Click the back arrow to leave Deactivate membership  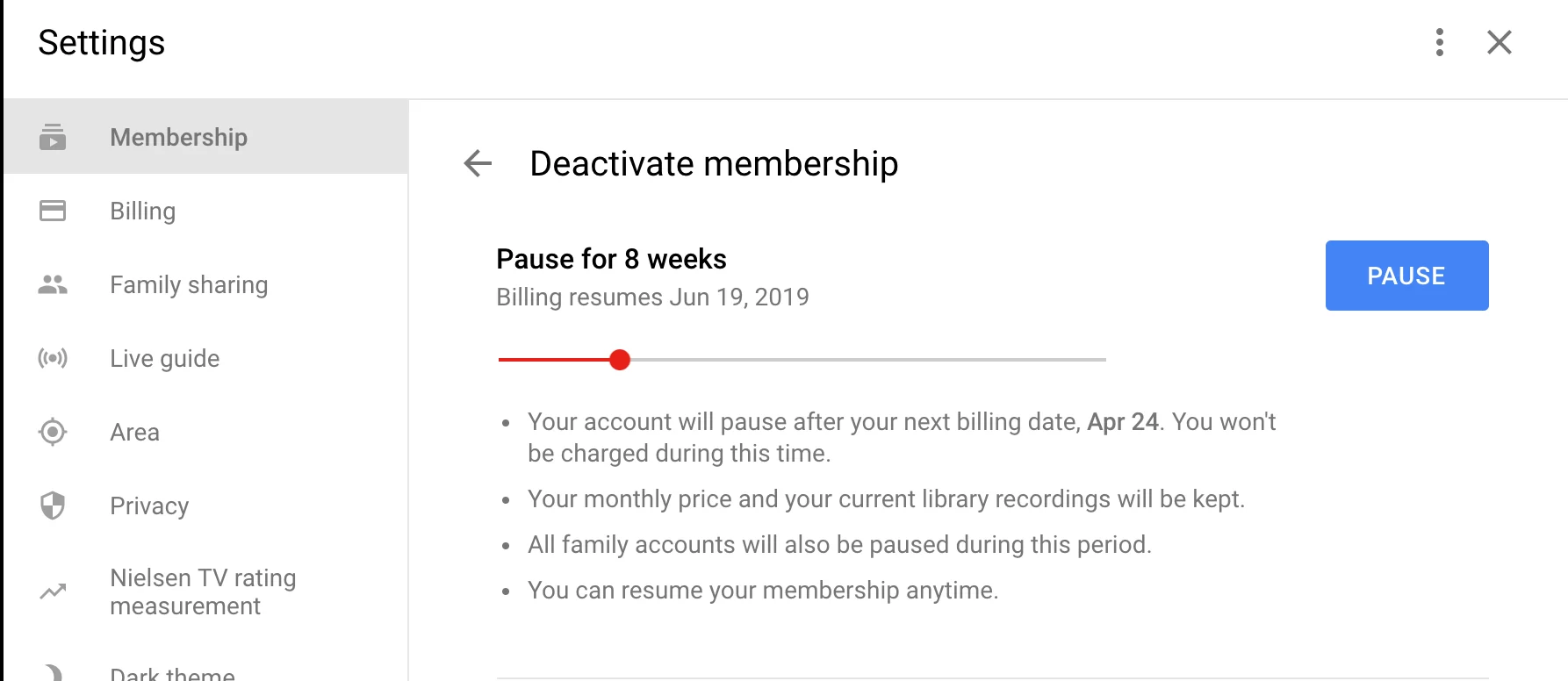pyautogui.click(x=476, y=163)
